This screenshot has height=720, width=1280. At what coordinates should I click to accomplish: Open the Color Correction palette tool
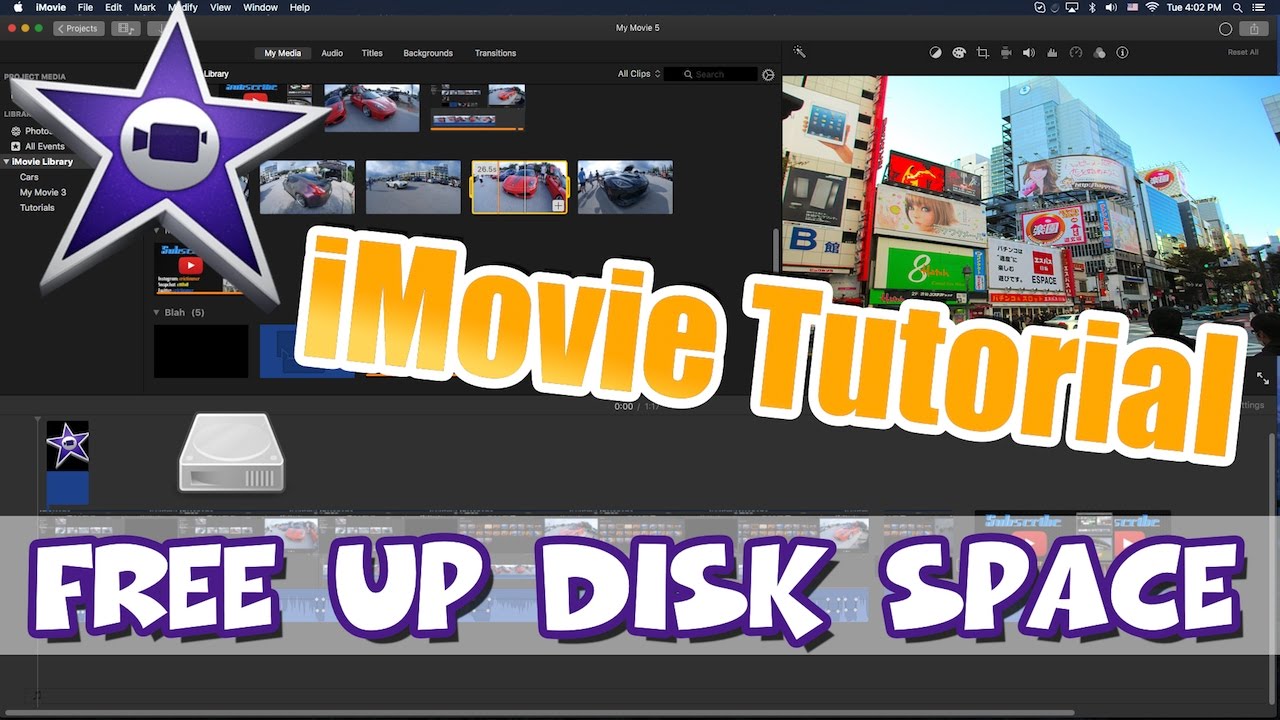click(x=959, y=53)
